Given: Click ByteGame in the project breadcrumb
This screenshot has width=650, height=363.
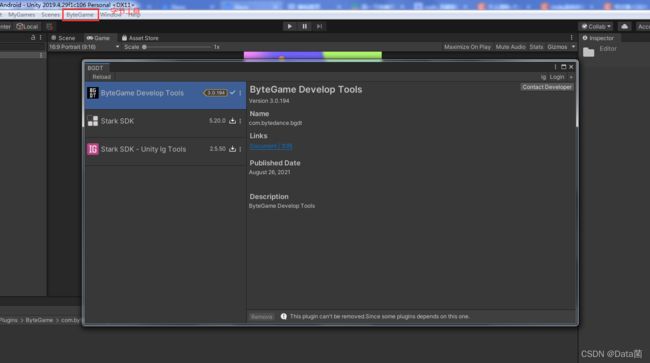Looking at the screenshot, I should point(39,320).
